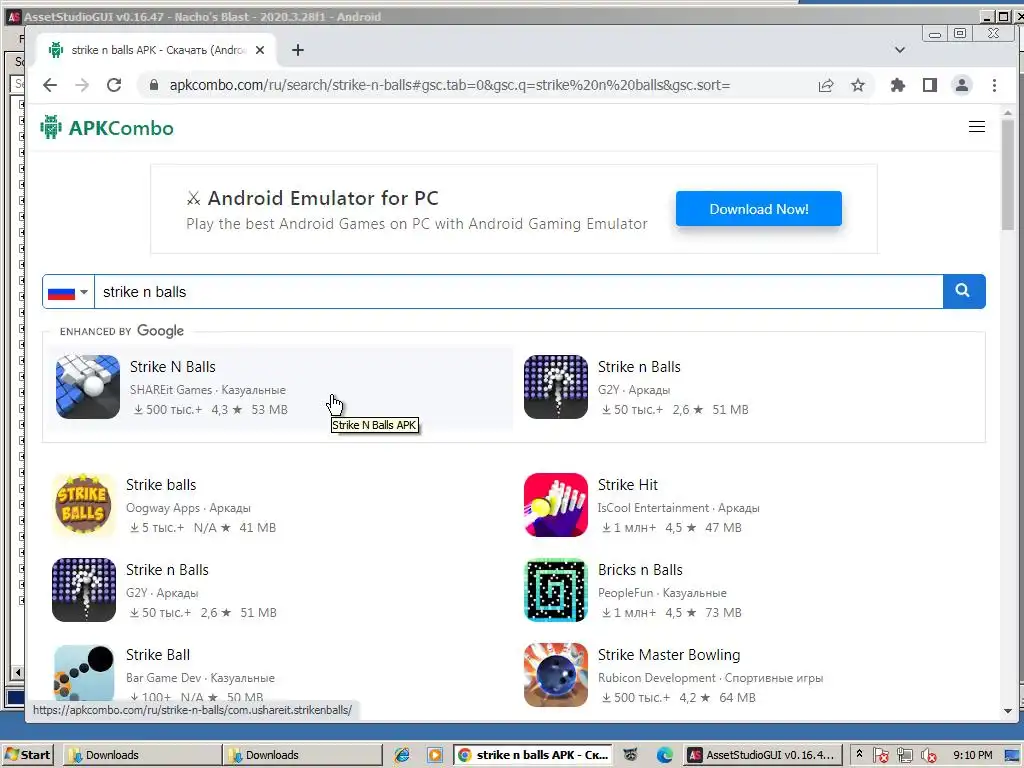Click the blue search magnifier button
This screenshot has width=1024, height=768.
click(963, 291)
